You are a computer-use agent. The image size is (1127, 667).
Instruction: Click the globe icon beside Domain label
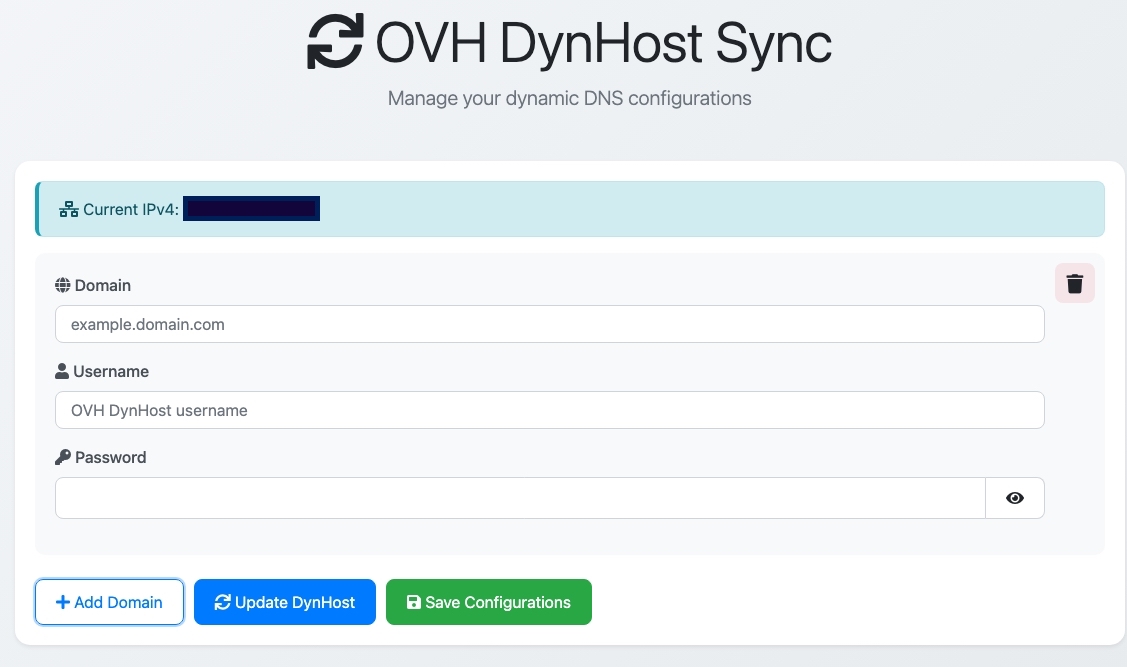(x=63, y=285)
